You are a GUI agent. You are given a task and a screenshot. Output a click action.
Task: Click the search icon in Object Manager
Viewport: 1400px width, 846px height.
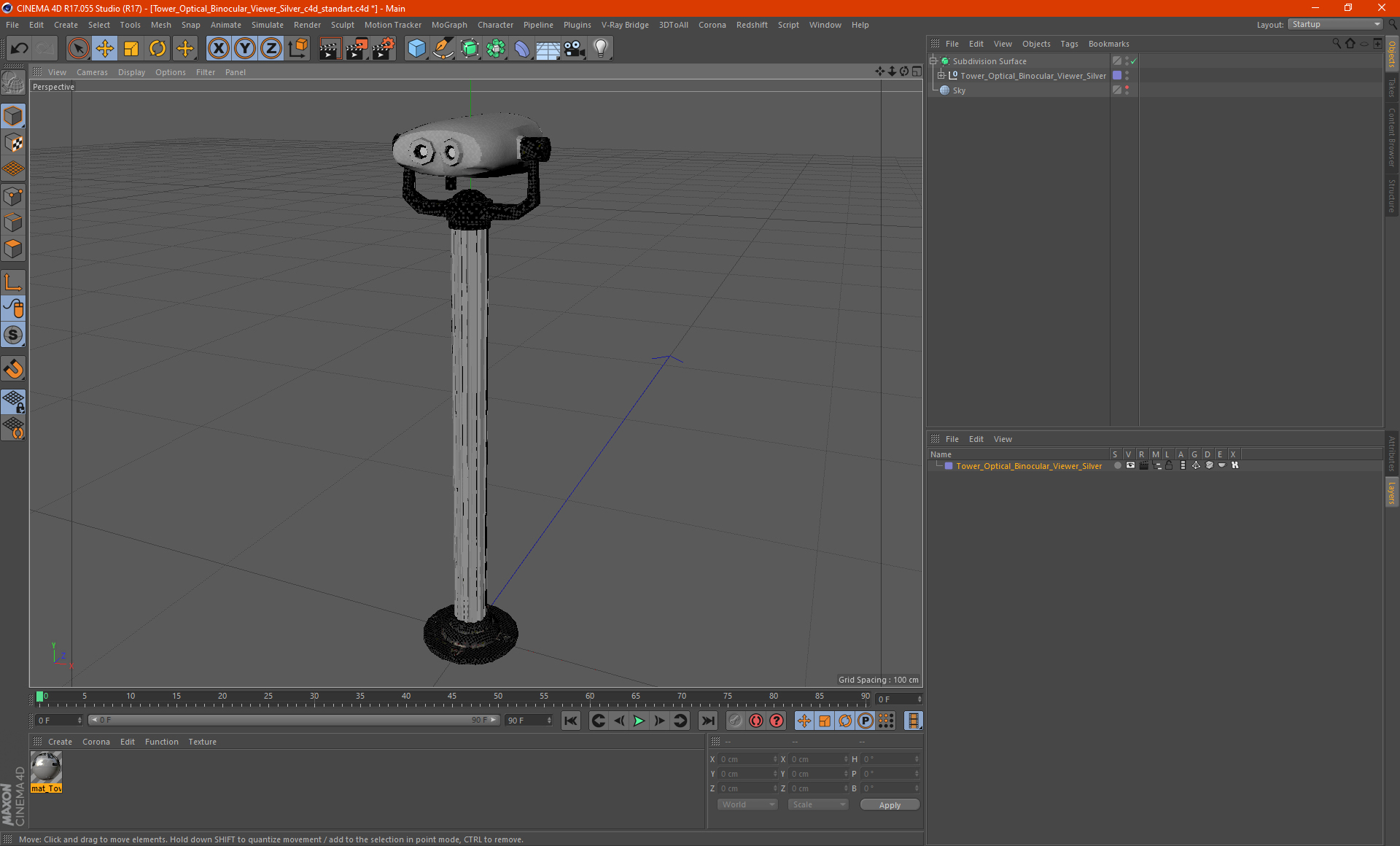[x=1337, y=44]
